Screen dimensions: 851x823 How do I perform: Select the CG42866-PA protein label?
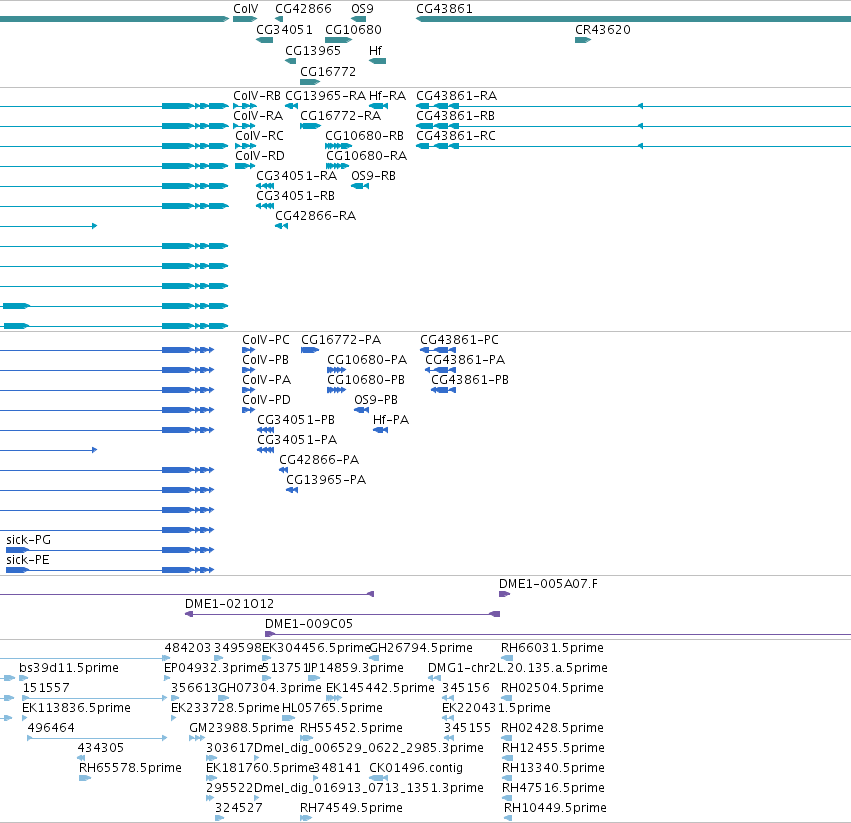[x=319, y=460]
